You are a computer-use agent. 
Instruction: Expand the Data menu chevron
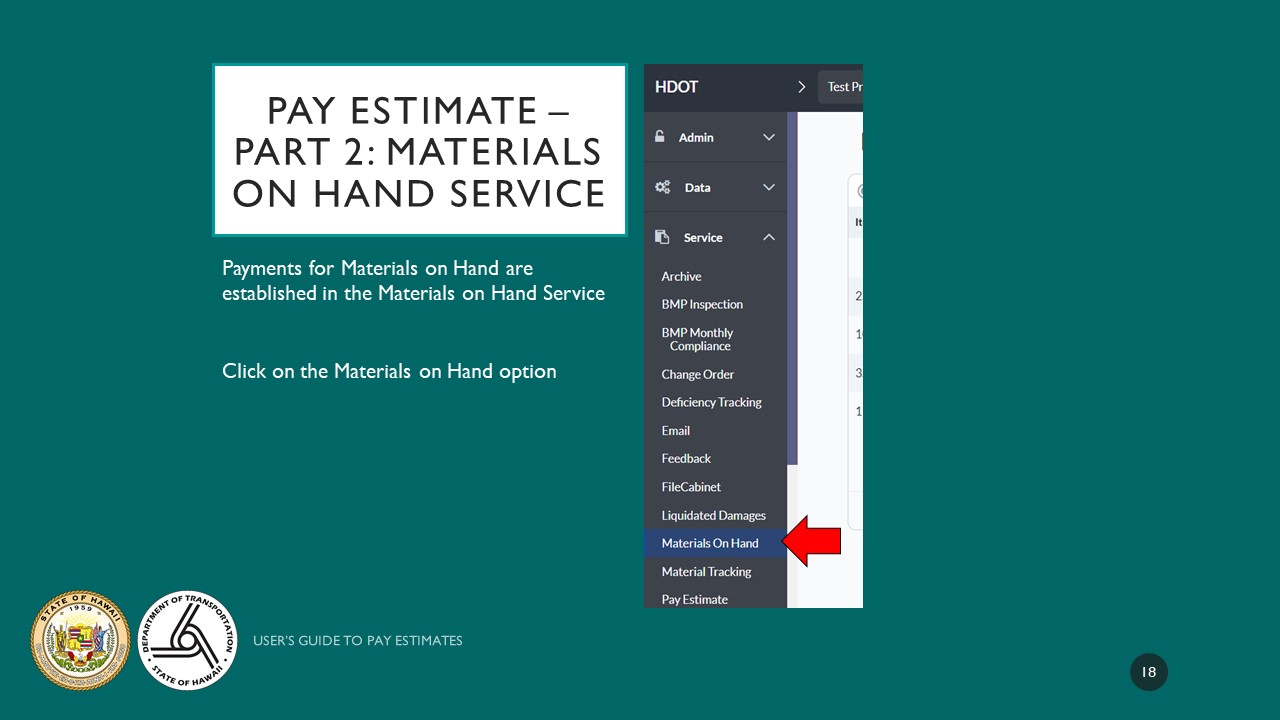pos(769,187)
